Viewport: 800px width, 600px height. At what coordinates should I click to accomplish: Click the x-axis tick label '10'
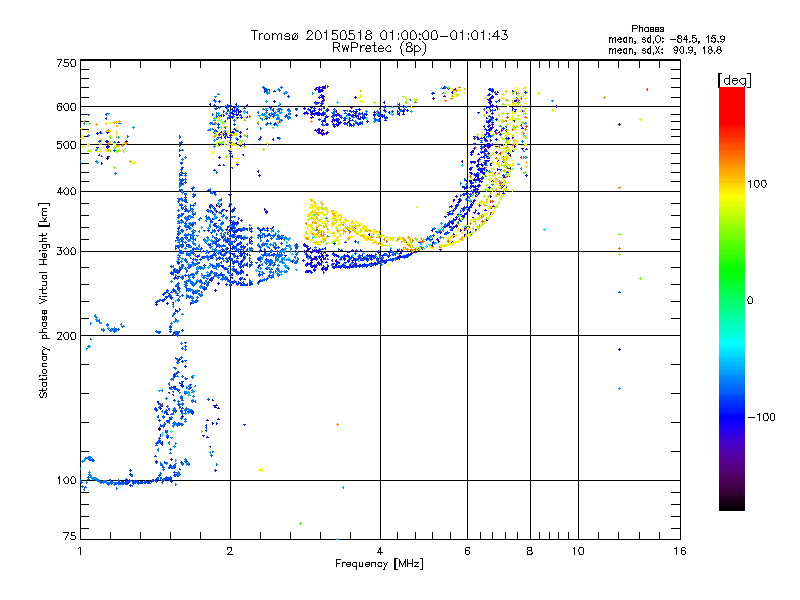[x=578, y=551]
